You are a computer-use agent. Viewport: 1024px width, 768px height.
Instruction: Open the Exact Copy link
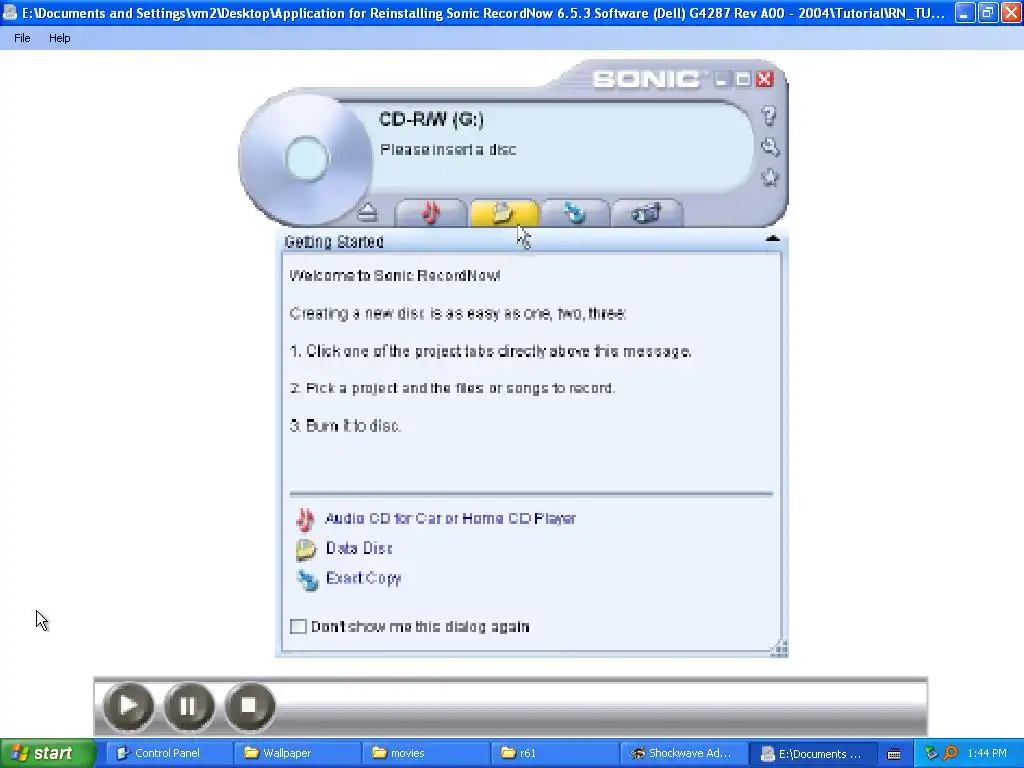364,578
